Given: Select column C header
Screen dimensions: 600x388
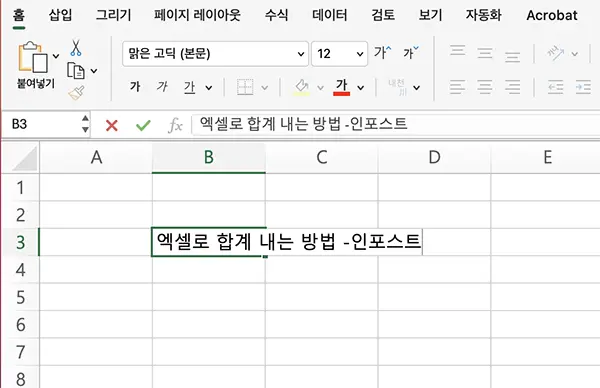Looking at the screenshot, I should click(321, 157).
